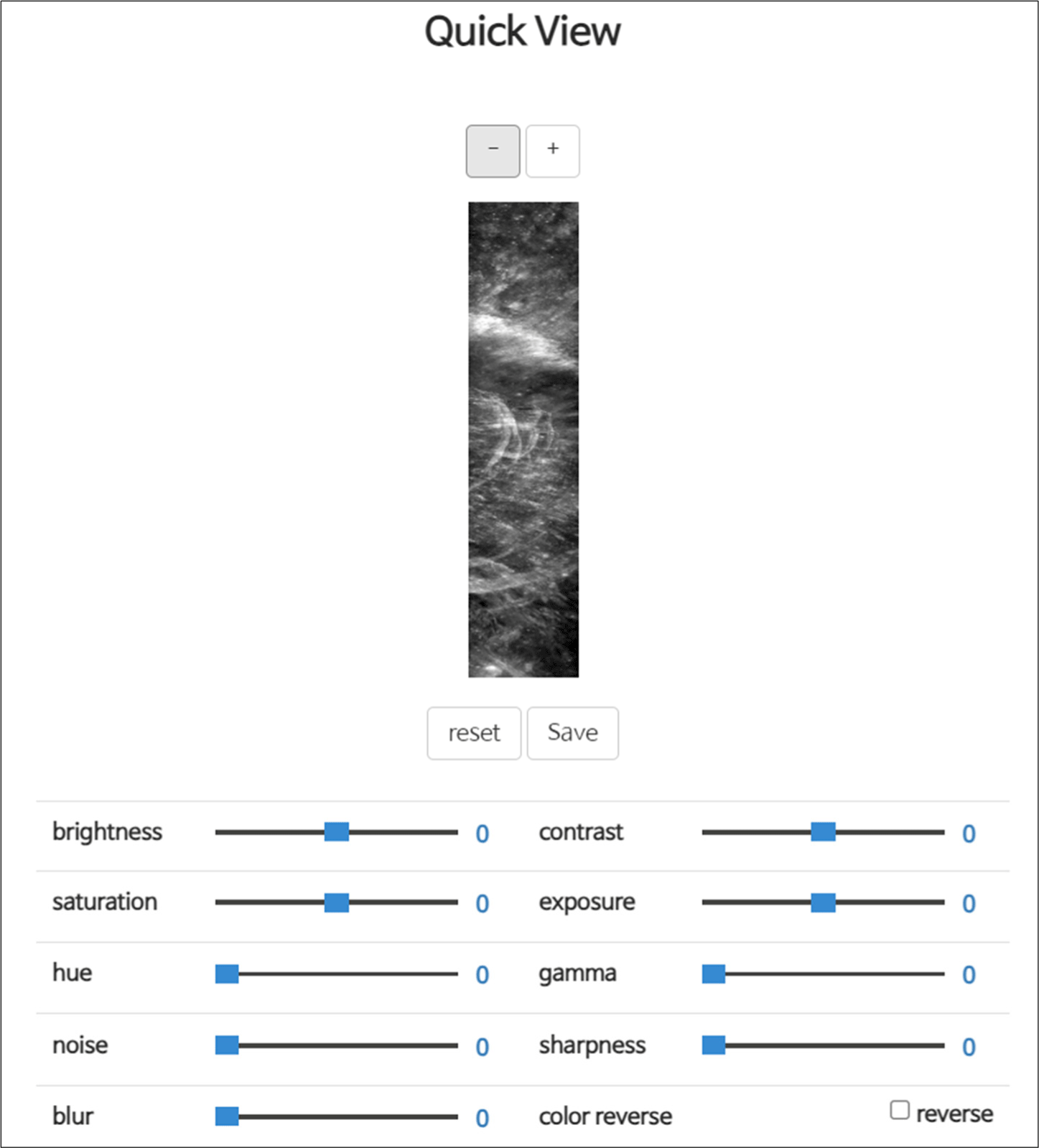The image size is (1039, 1148).
Task: Click the right end of the gamma slider track
Action: [941, 974]
